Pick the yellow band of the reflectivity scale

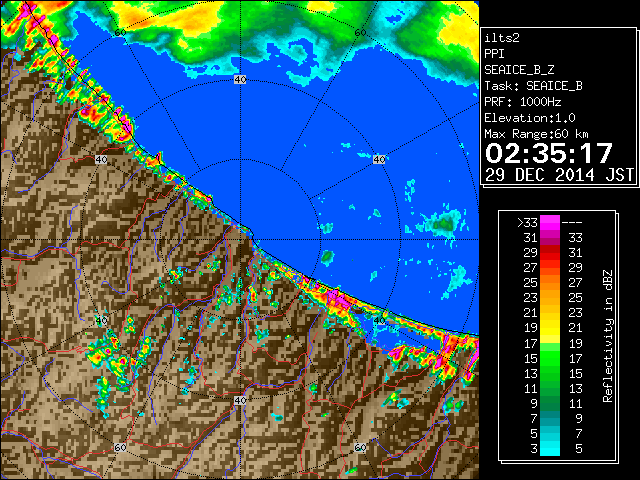click(x=550, y=327)
